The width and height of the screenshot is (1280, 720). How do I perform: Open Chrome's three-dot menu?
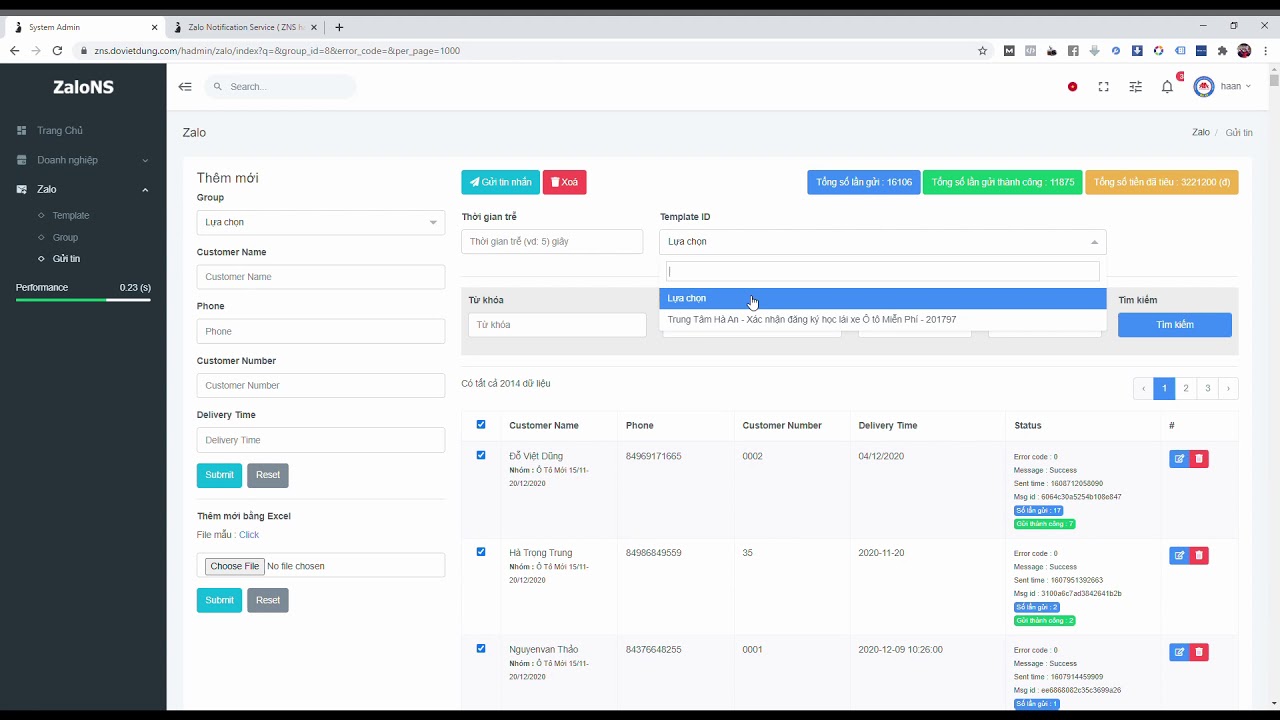1265,51
